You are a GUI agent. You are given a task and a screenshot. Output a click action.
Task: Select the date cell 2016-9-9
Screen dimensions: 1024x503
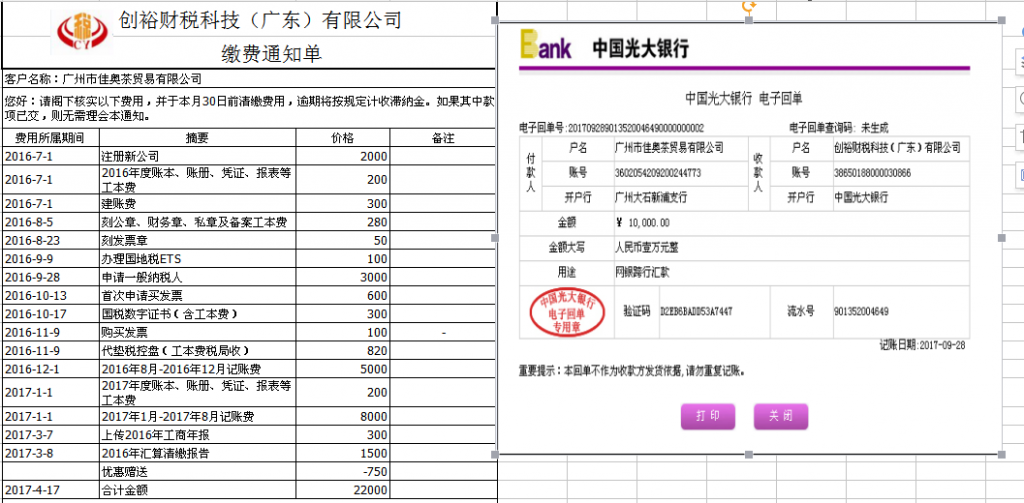click(x=50, y=259)
